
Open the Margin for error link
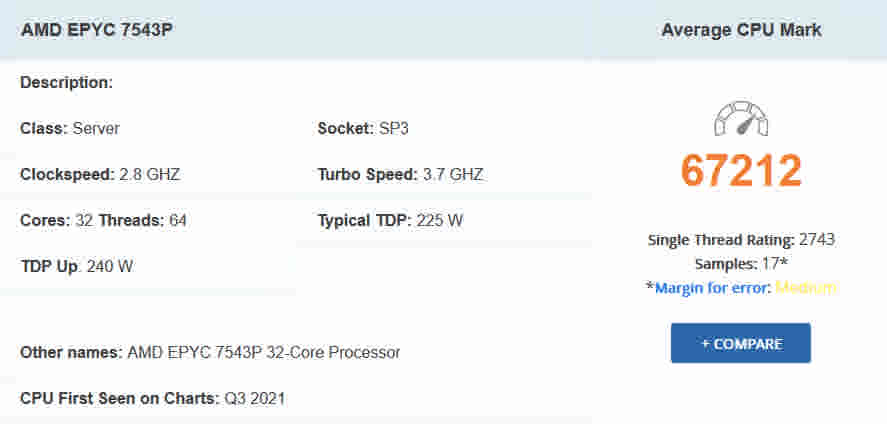[712, 288]
